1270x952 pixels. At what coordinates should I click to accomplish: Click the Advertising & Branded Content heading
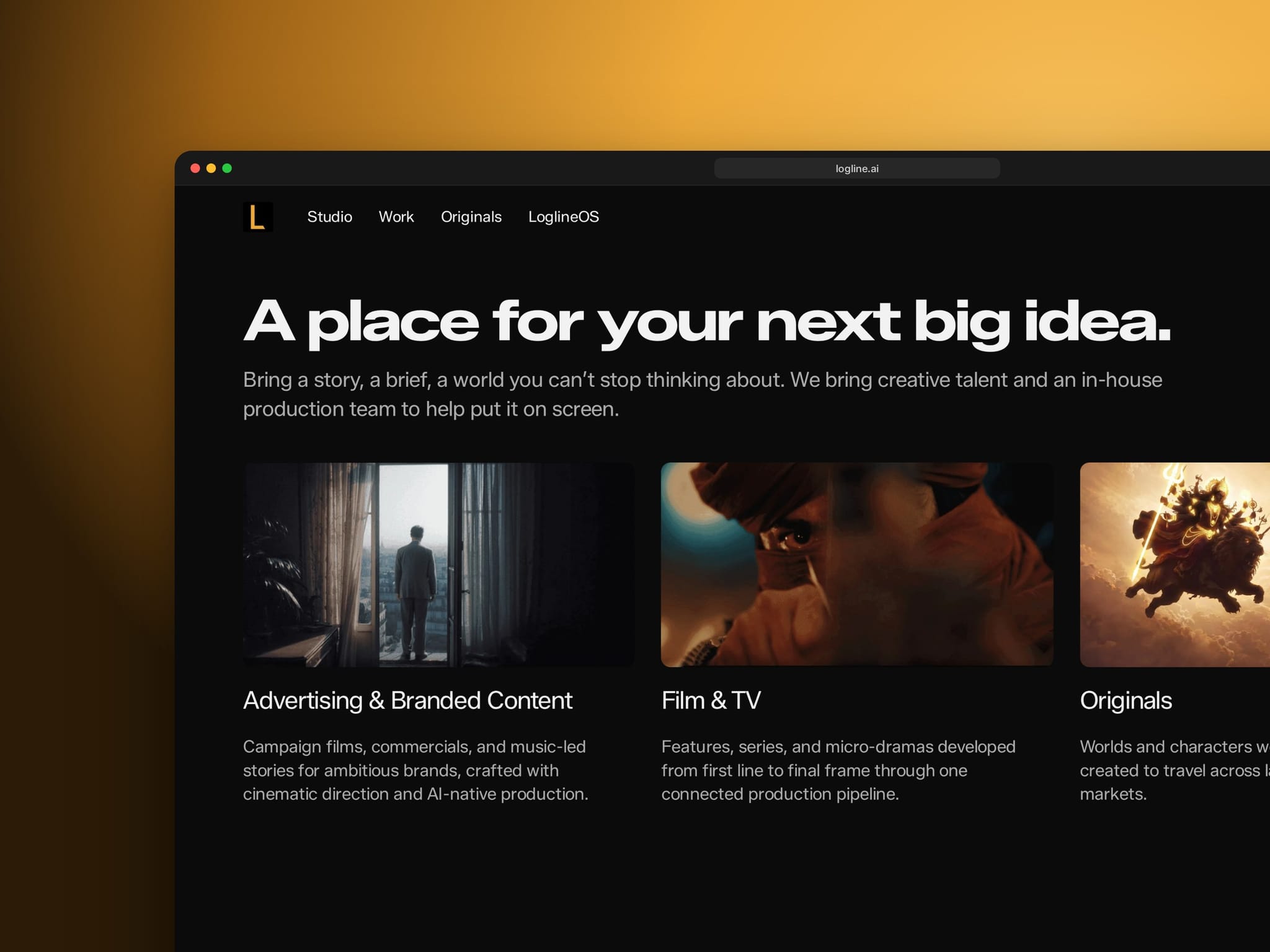click(407, 700)
